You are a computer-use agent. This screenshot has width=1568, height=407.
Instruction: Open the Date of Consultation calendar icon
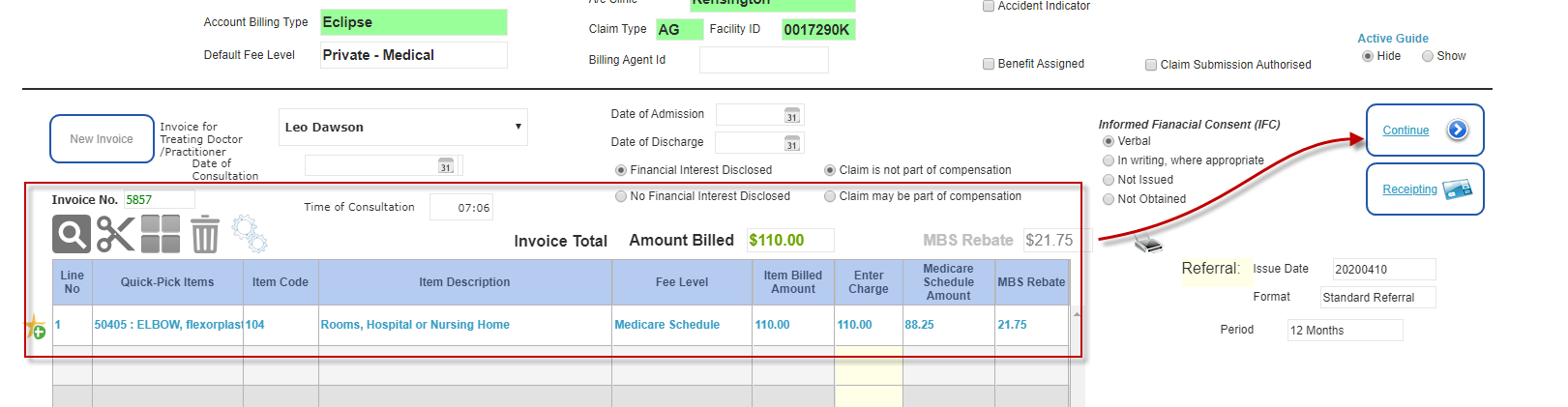click(x=446, y=166)
